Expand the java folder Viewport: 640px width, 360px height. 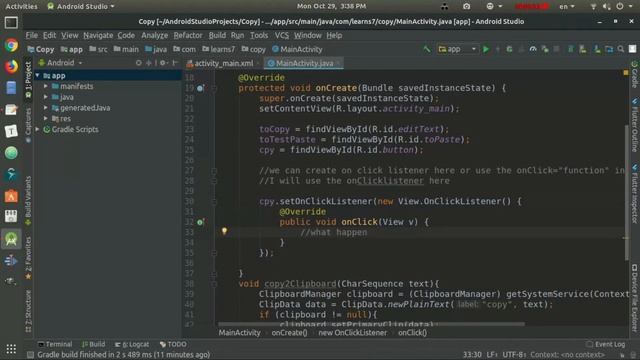pyautogui.click(x=46, y=97)
